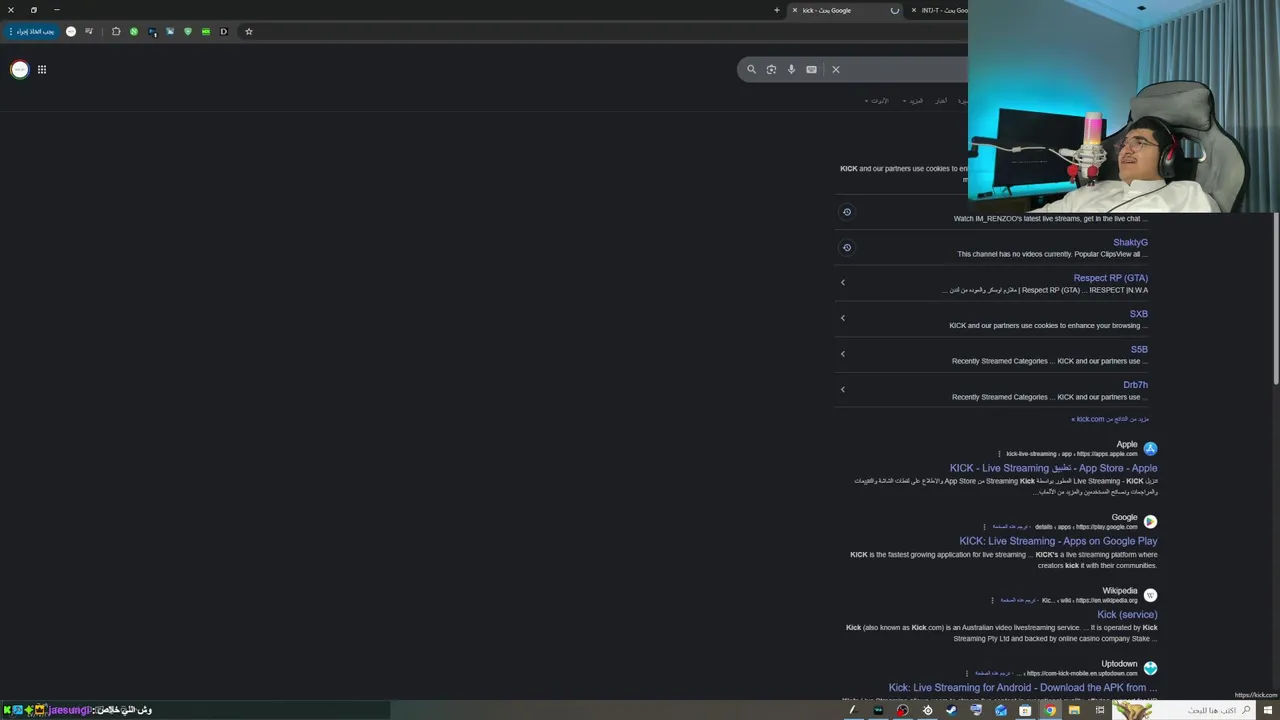Click history icon beside IM_RENZOO result
This screenshot has height=720, width=1280.
847,212
